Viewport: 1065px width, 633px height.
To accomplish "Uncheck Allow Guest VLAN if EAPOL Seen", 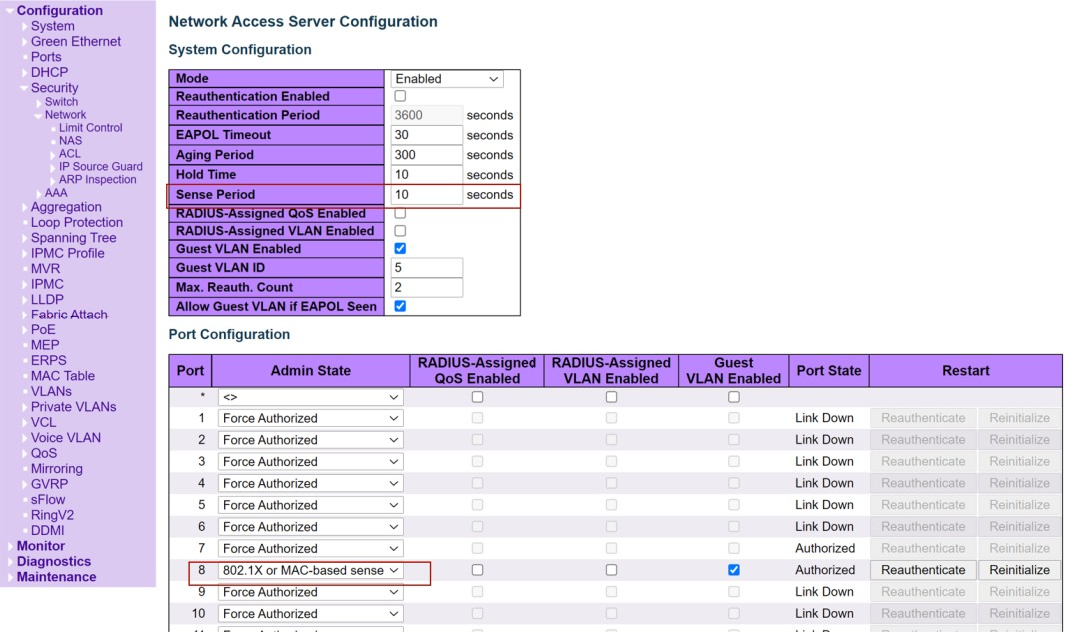I will [398, 306].
